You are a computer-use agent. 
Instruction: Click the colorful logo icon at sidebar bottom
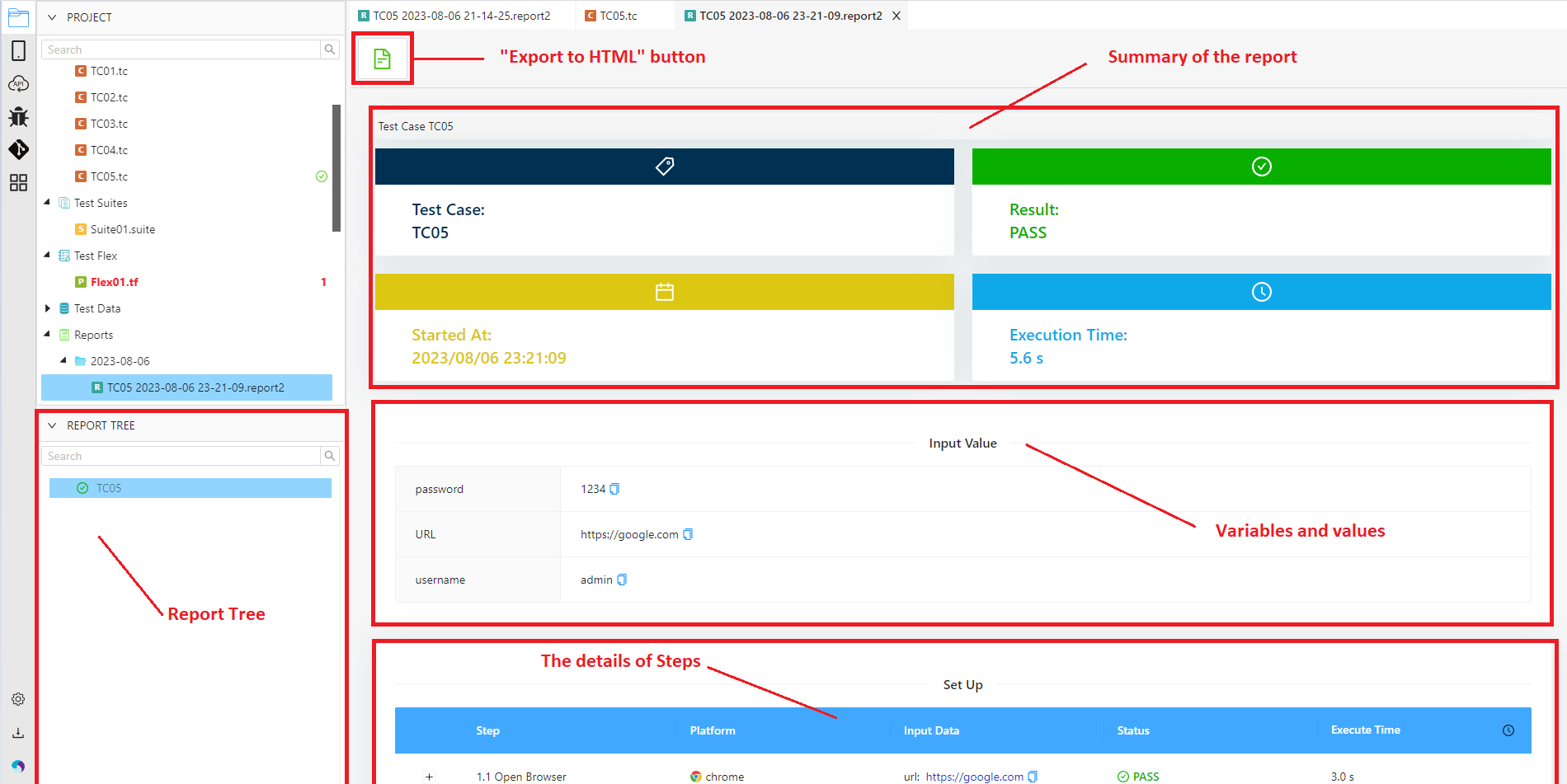point(18,766)
